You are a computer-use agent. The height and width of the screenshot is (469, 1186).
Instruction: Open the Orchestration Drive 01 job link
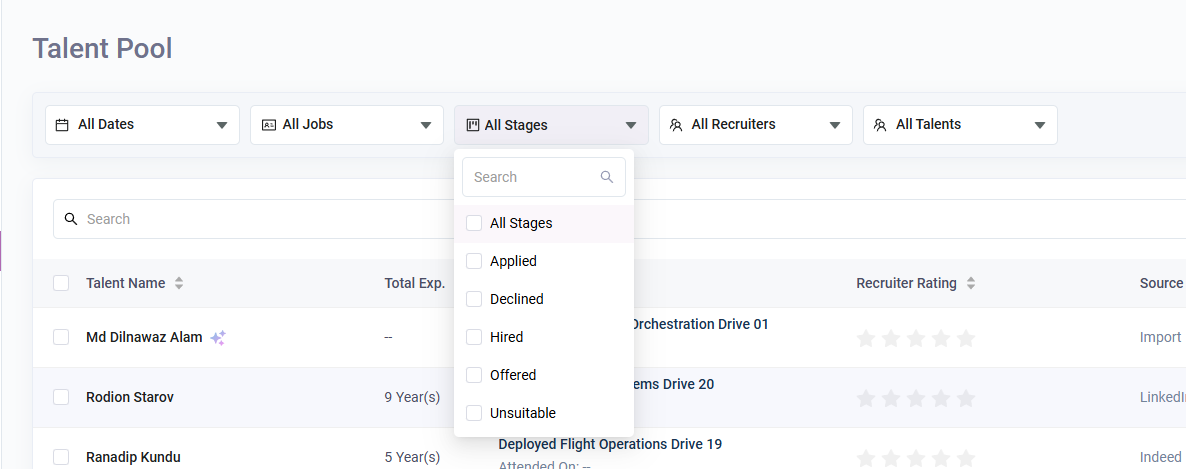pyautogui.click(x=701, y=324)
